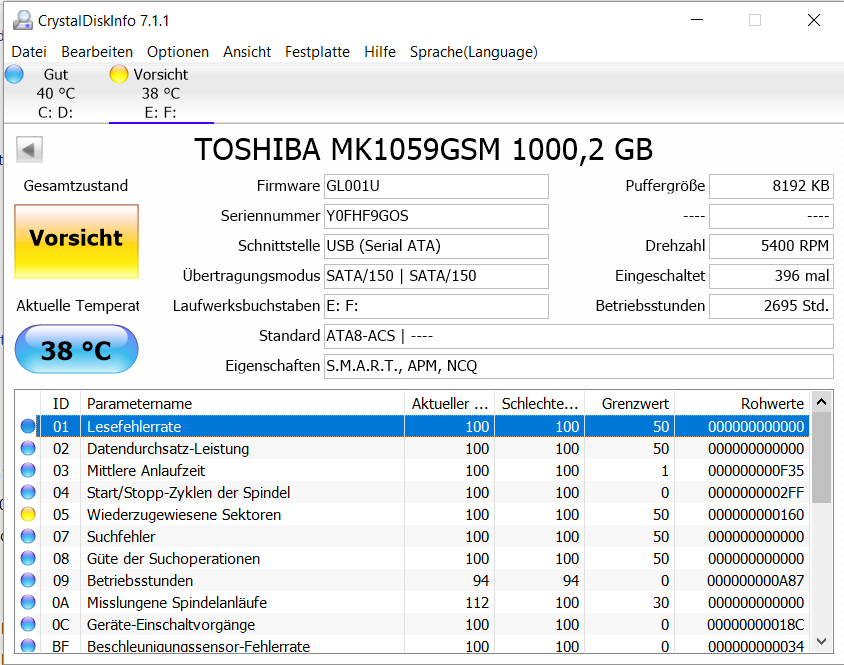Select the Suchfehler row name
Screen dimensions: 844x665
tap(121, 537)
